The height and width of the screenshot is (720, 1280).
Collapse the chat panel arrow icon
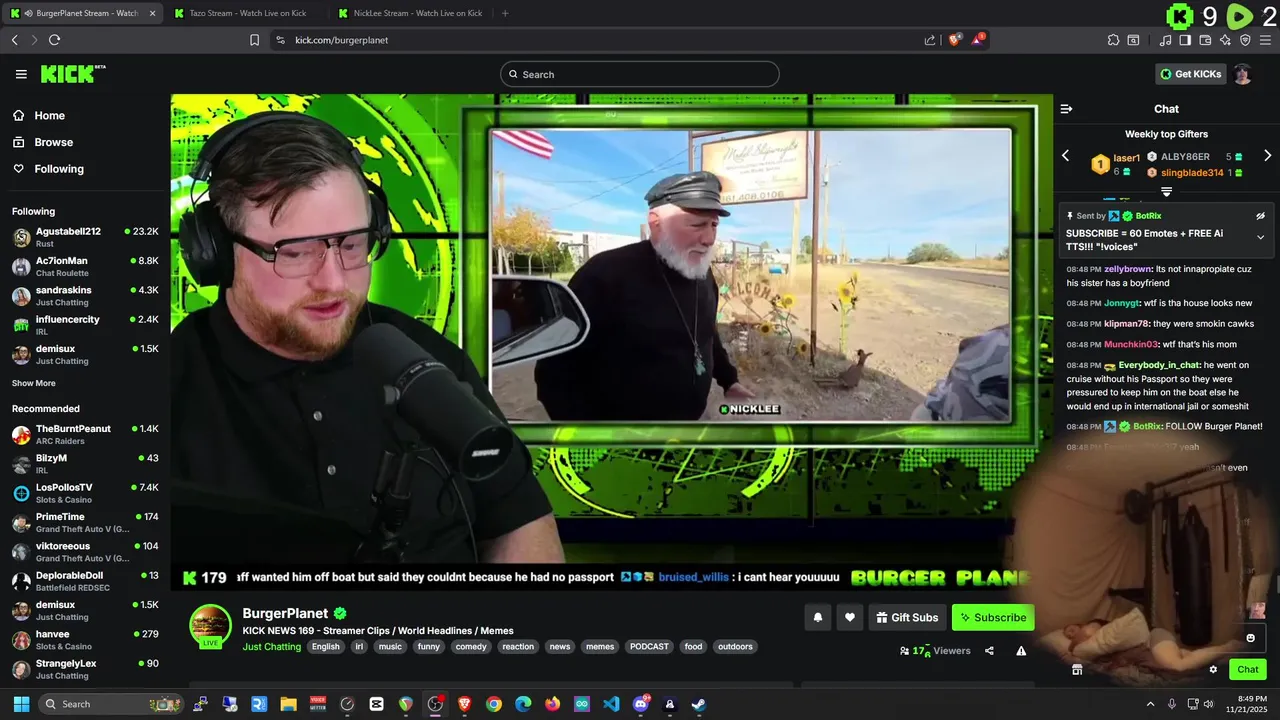pyautogui.click(x=1066, y=109)
